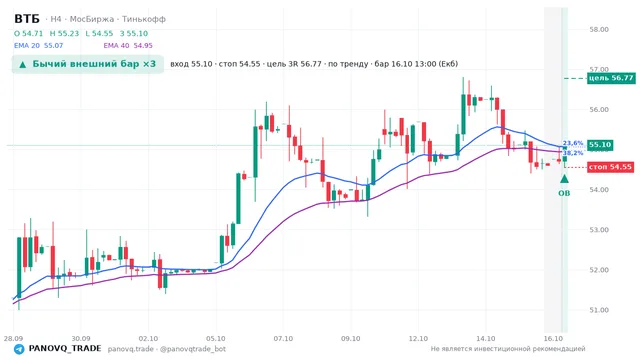Click the 54.00 price axis label
This screenshot has width=640, height=360.
coord(599,190)
